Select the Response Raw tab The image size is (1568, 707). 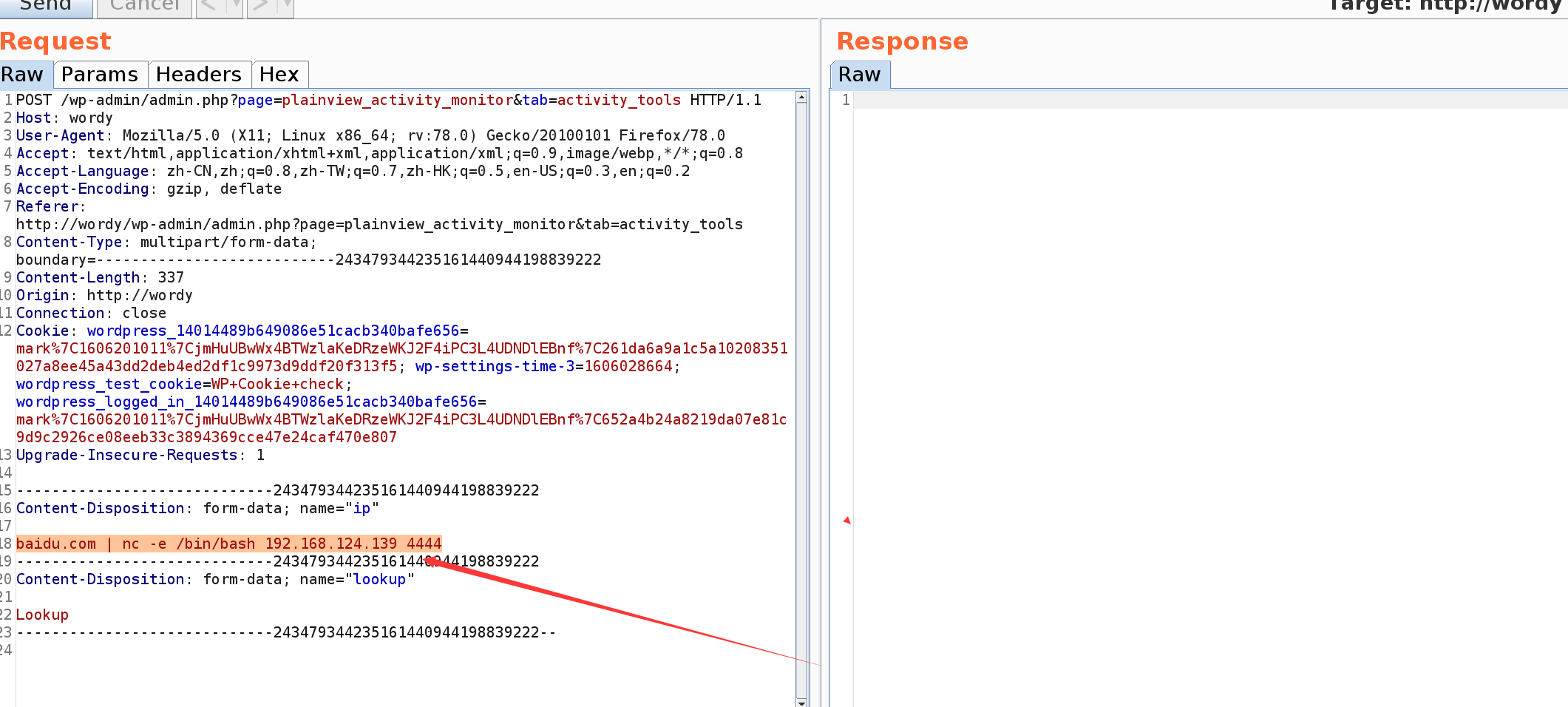click(860, 75)
